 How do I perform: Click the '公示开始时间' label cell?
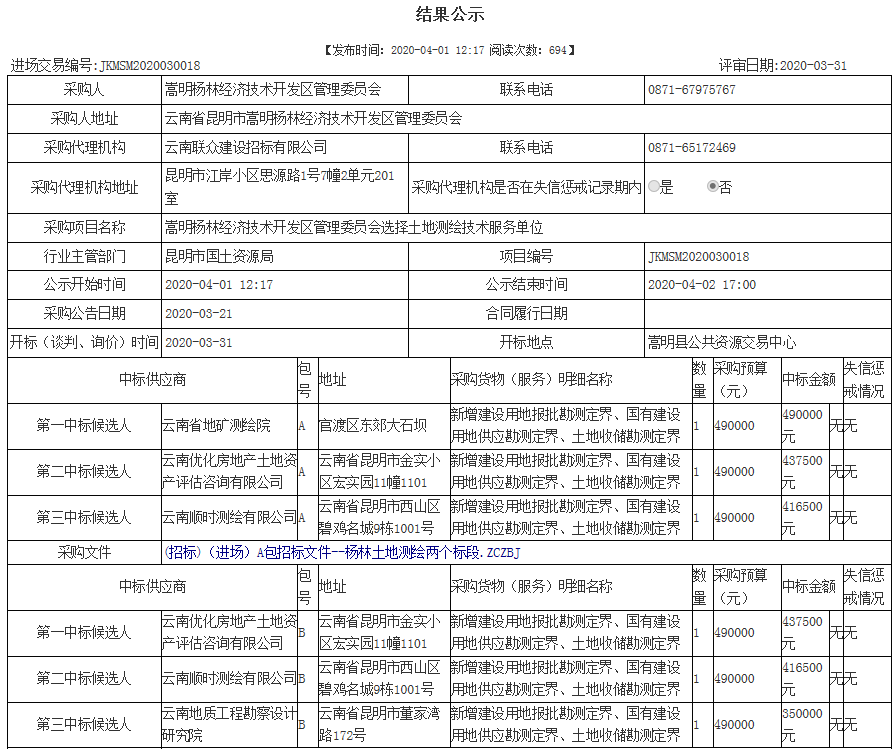pos(84,285)
